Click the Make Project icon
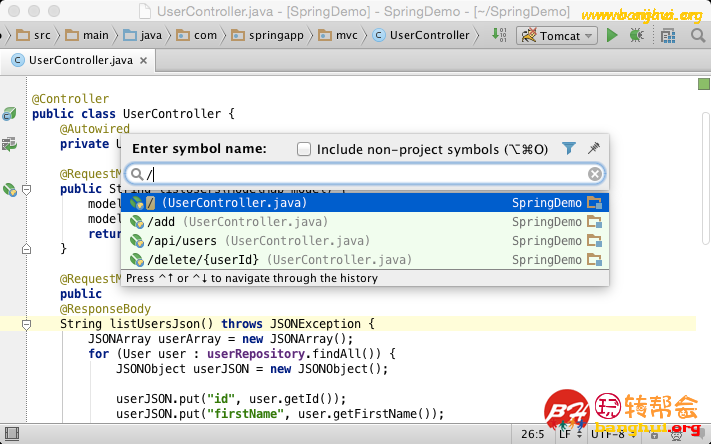 point(499,35)
